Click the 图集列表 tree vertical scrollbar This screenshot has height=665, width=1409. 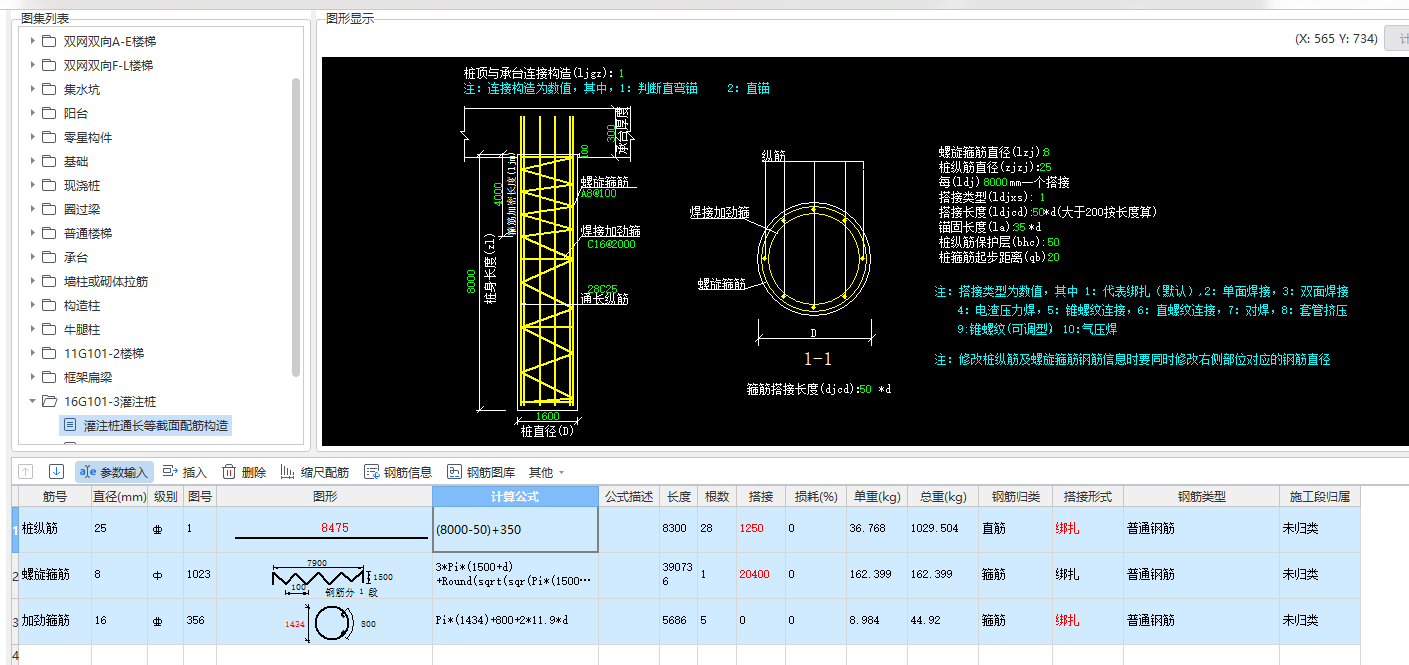296,227
